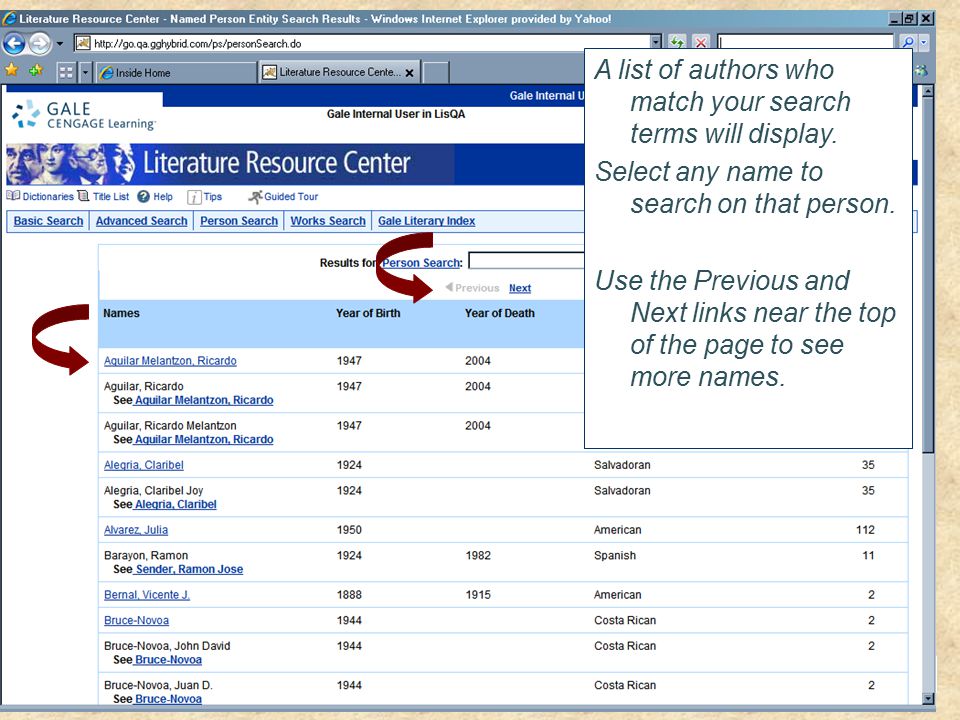Viewport: 960px width, 720px height.
Task: Click the Person Search results link
Action: (421, 263)
